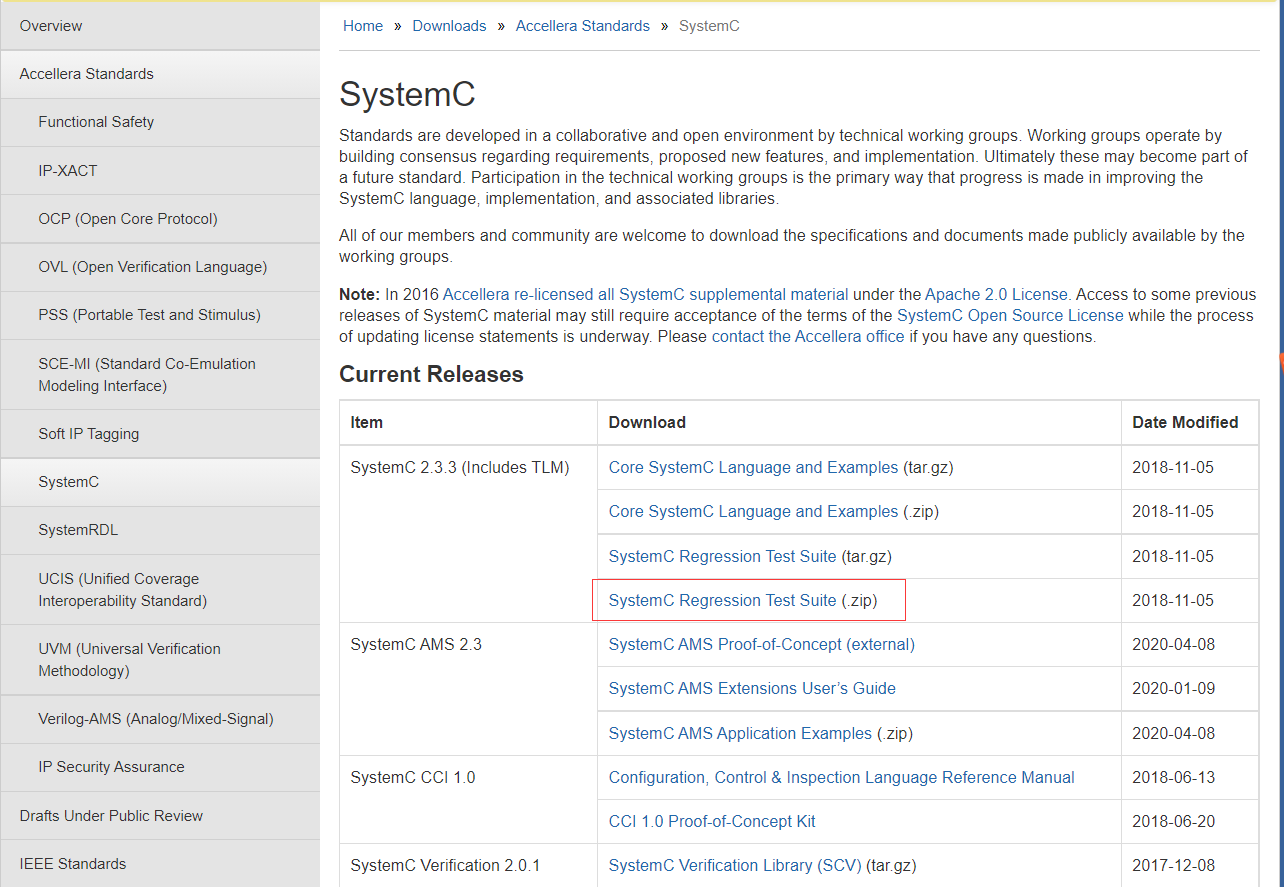Download the SystemC Verification Library tar.gz
1284x887 pixels.
pos(734,865)
